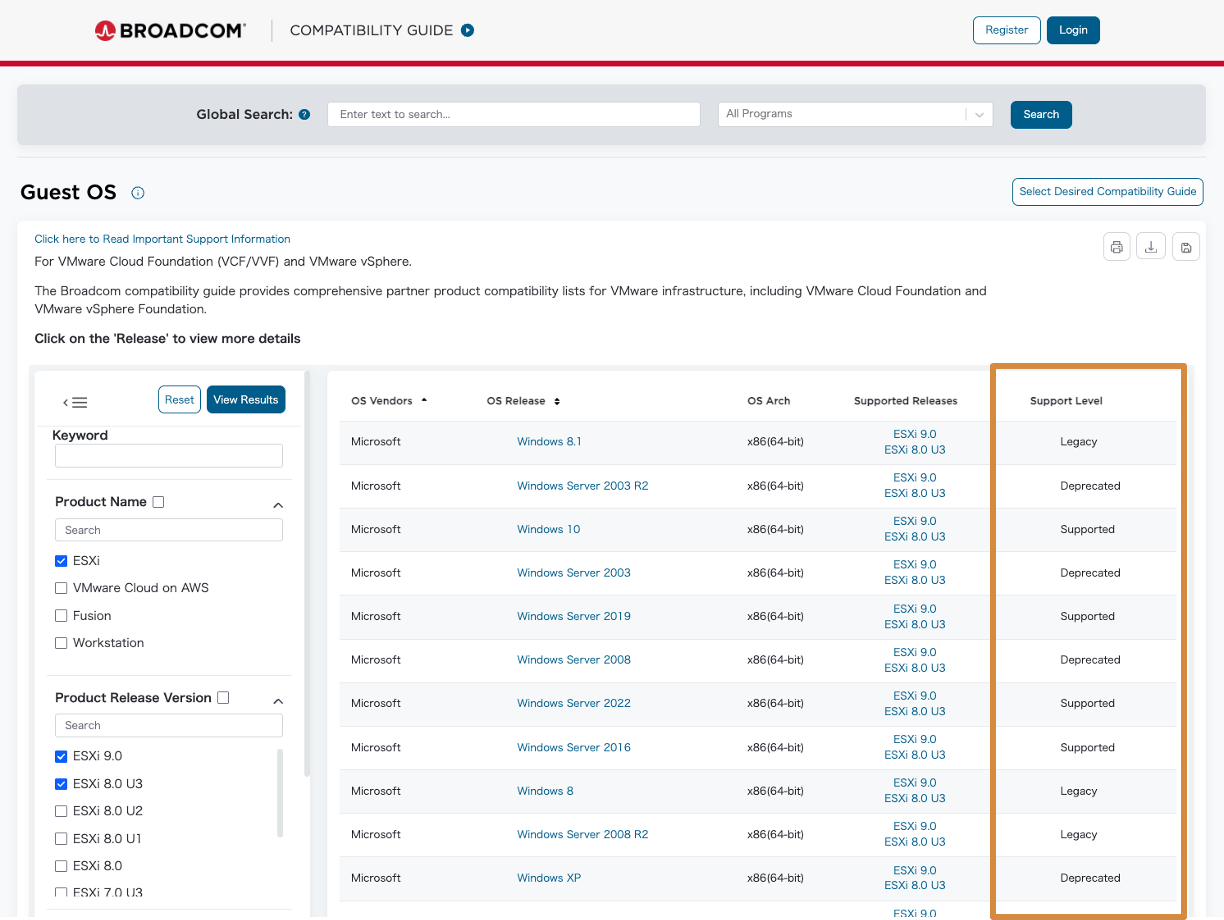Open the Windows Server 2019 release details
This screenshot has height=920, width=1224.
(x=573, y=616)
